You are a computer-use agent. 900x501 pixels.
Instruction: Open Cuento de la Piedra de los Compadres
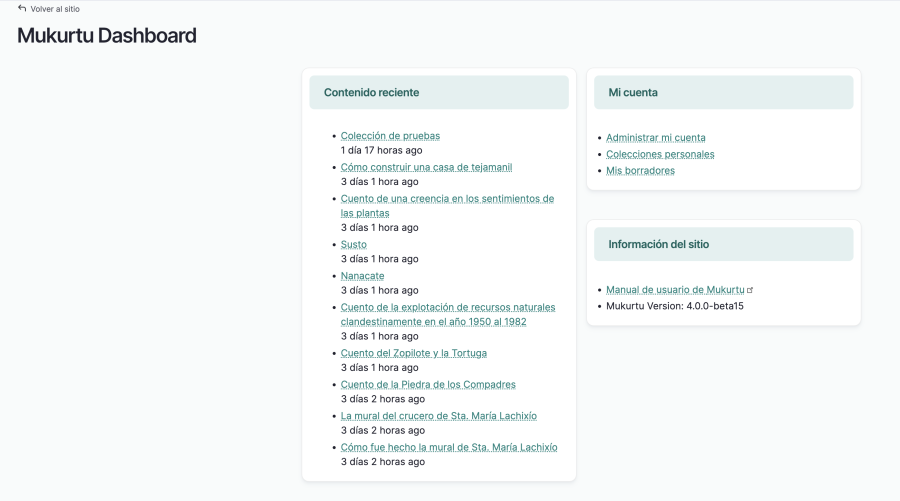coord(428,385)
